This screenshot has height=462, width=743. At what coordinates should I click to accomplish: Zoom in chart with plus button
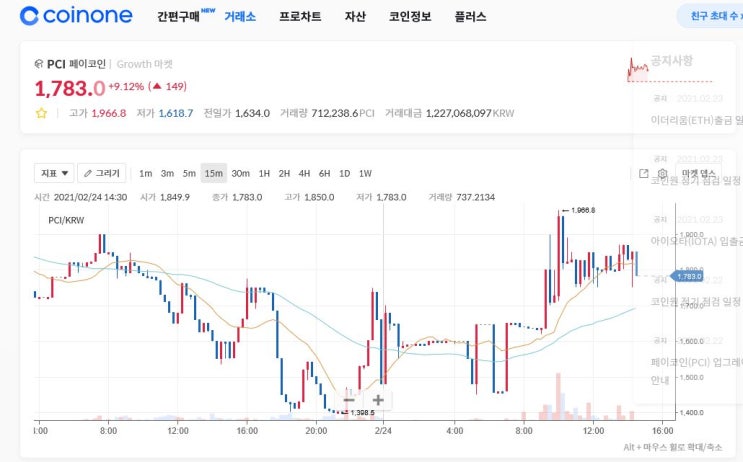[x=378, y=400]
